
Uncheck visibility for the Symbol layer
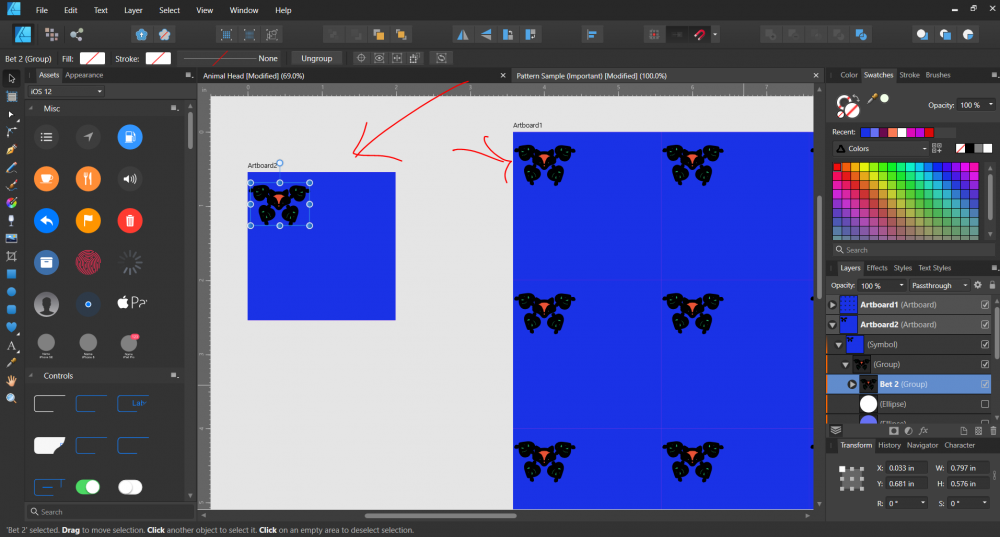[x=985, y=344]
